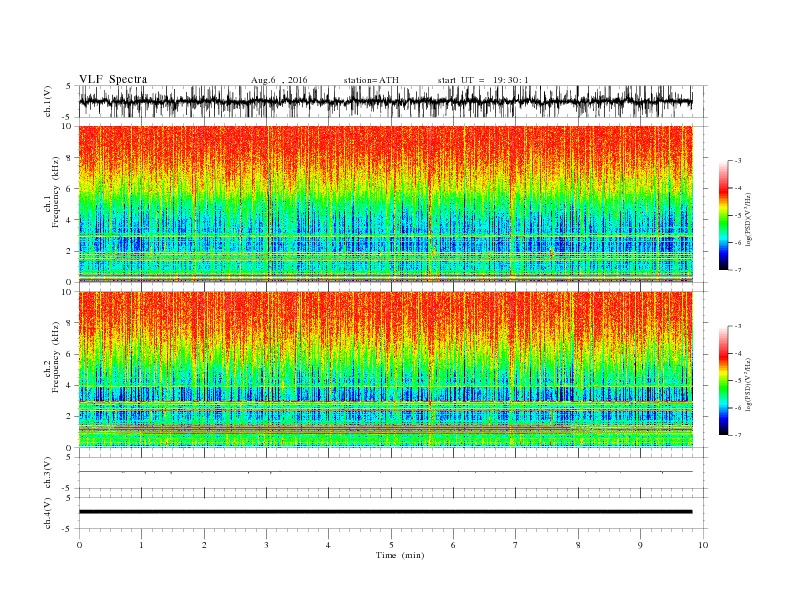Click the "ch.4(V)" axis label
The image size is (792, 612).
pyautogui.click(x=48, y=513)
